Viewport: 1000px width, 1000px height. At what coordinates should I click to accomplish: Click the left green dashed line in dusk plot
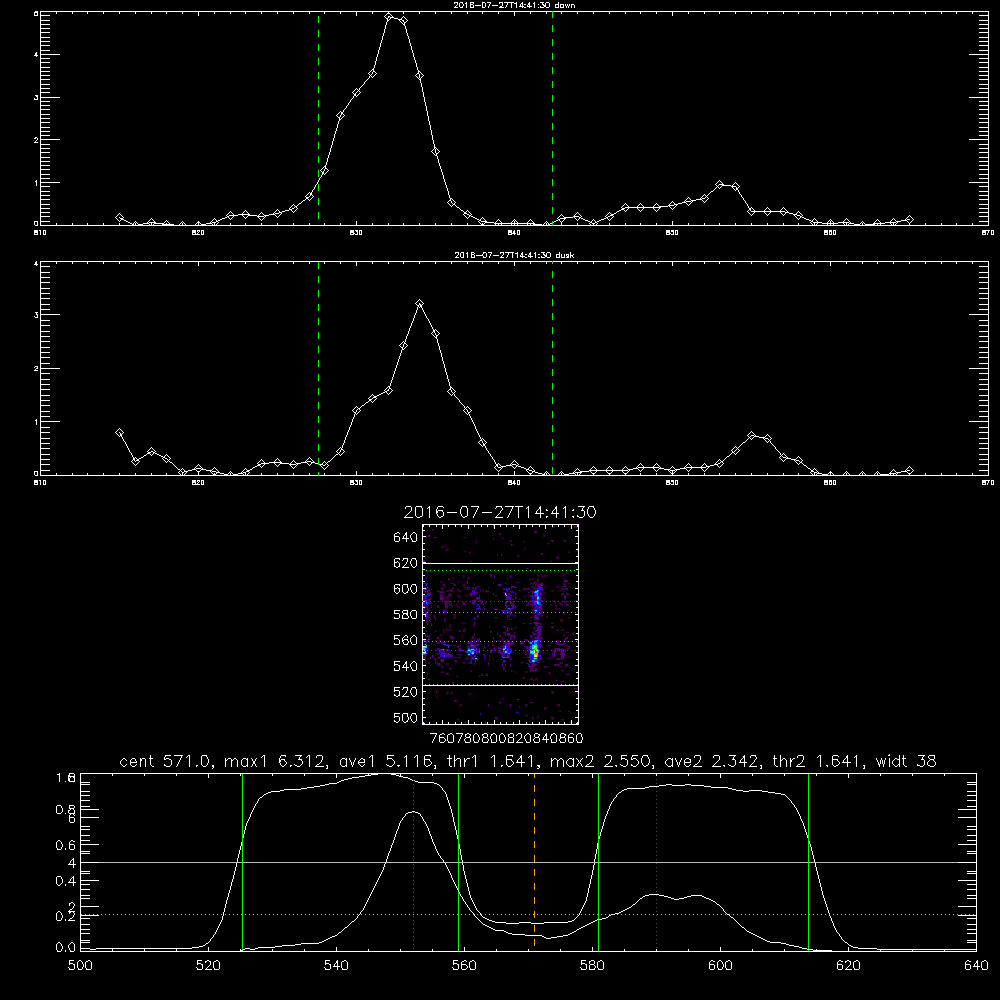coord(318,368)
